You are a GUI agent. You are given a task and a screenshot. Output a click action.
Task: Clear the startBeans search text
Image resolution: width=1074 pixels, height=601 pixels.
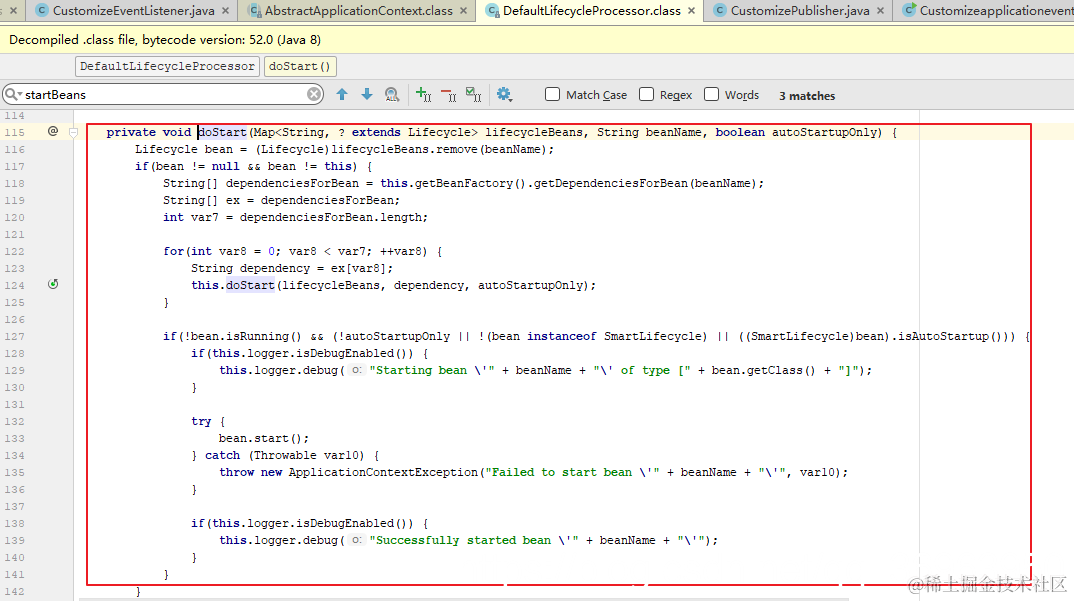pyautogui.click(x=314, y=95)
